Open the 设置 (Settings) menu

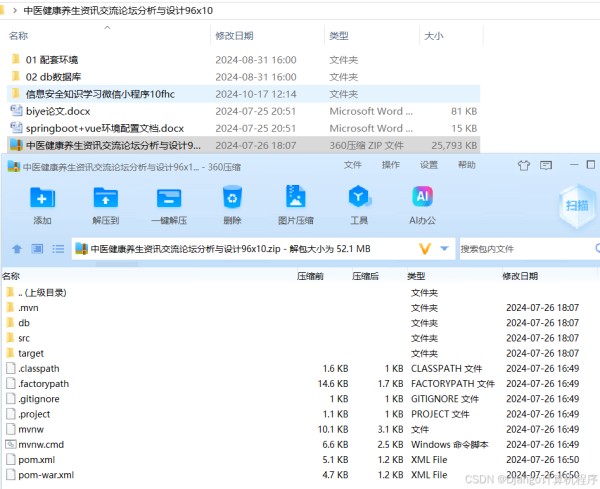coord(429,165)
